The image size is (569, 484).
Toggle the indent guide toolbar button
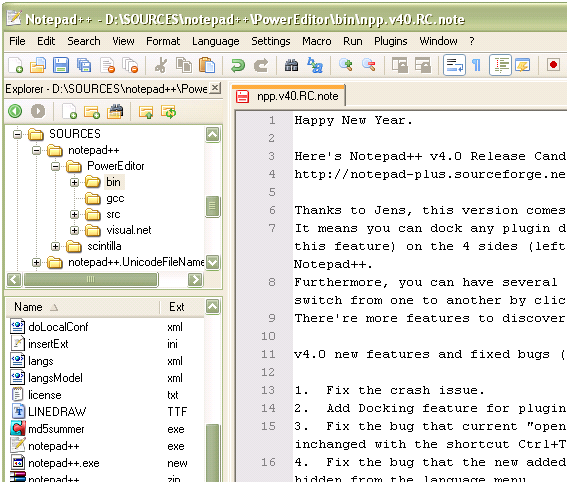click(500, 65)
